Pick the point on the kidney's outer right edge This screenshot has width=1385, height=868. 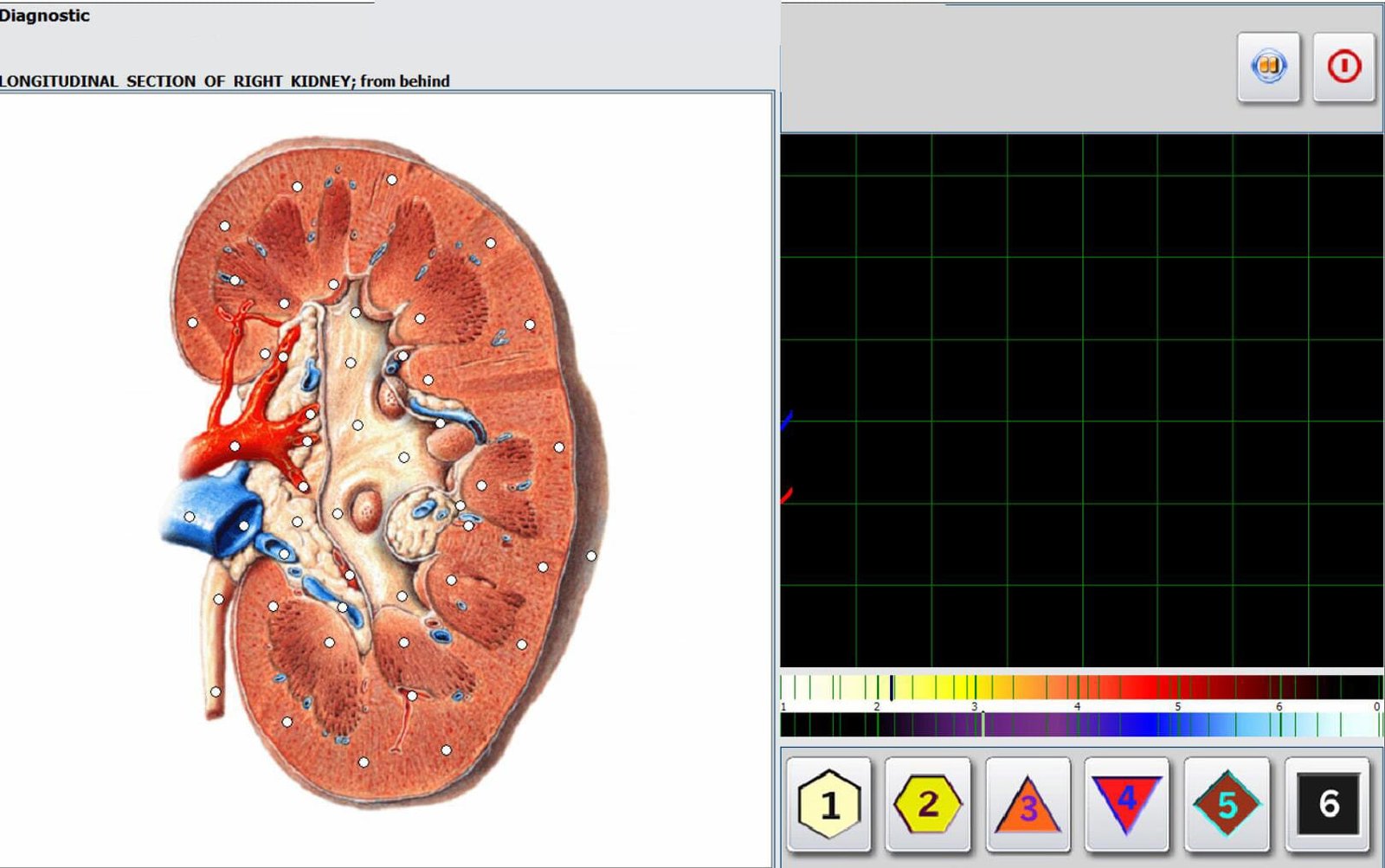pos(591,556)
